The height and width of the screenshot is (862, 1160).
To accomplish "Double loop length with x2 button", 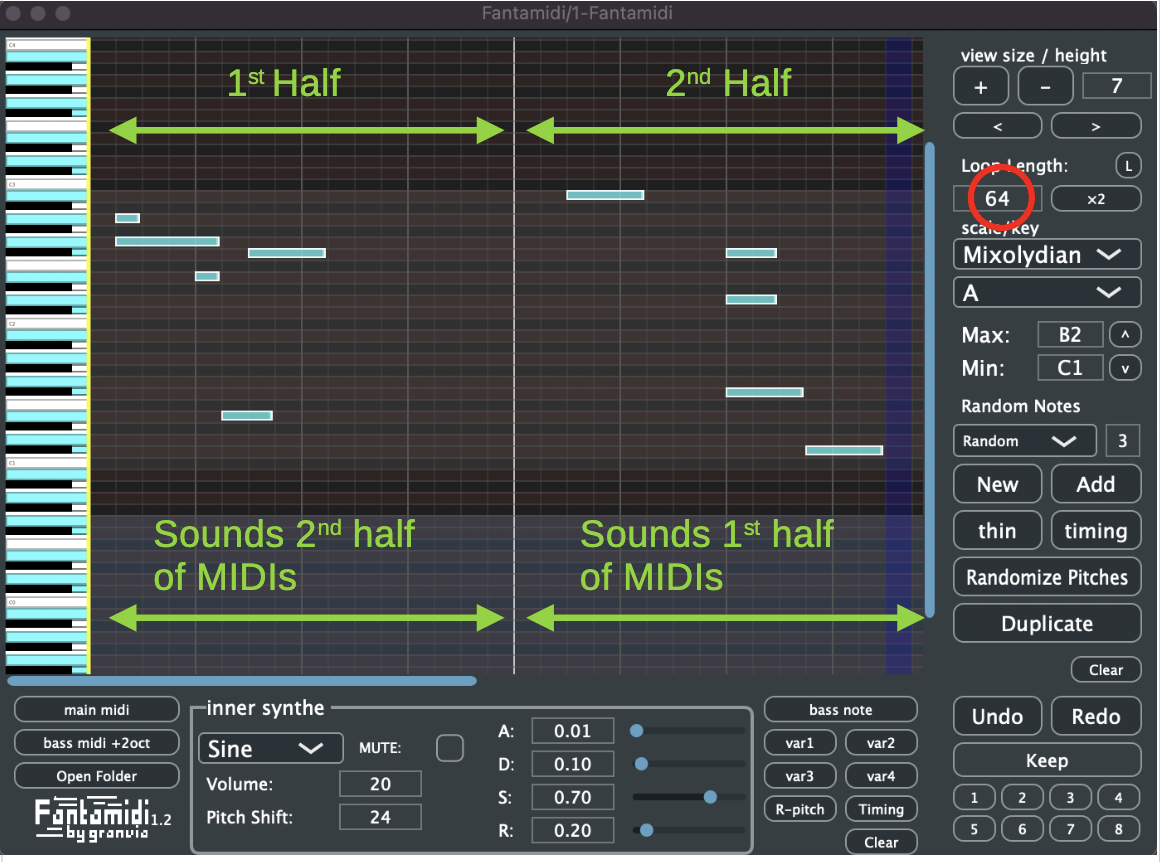I will coord(1096,199).
